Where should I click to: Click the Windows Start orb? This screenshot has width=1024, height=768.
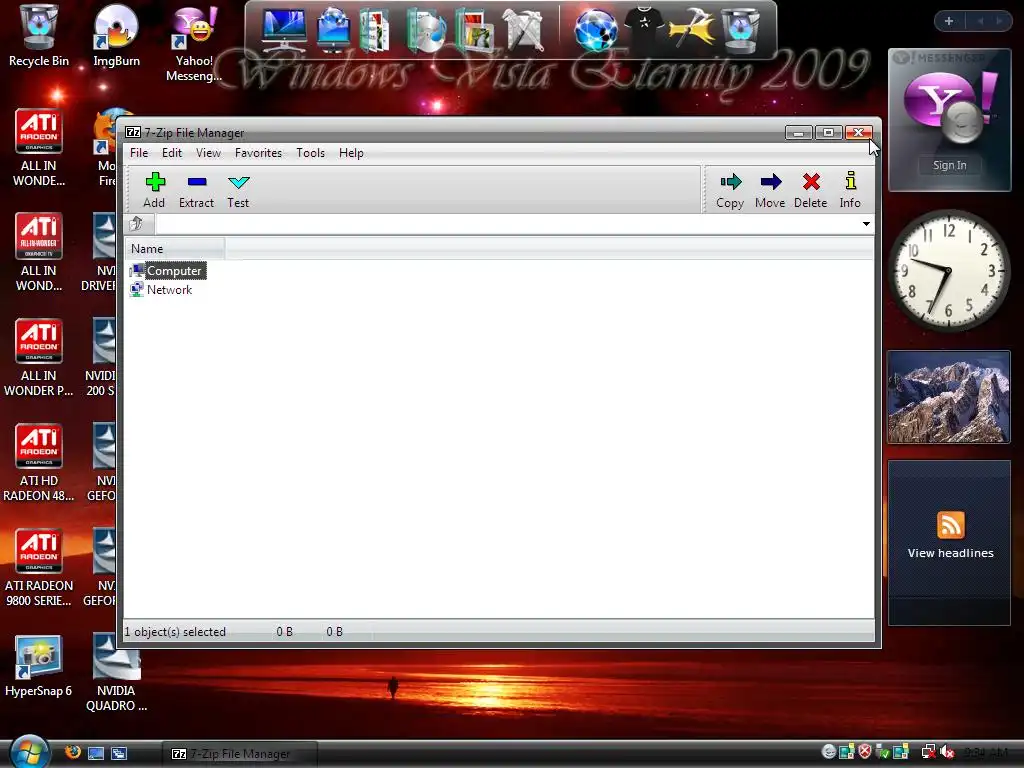point(29,751)
